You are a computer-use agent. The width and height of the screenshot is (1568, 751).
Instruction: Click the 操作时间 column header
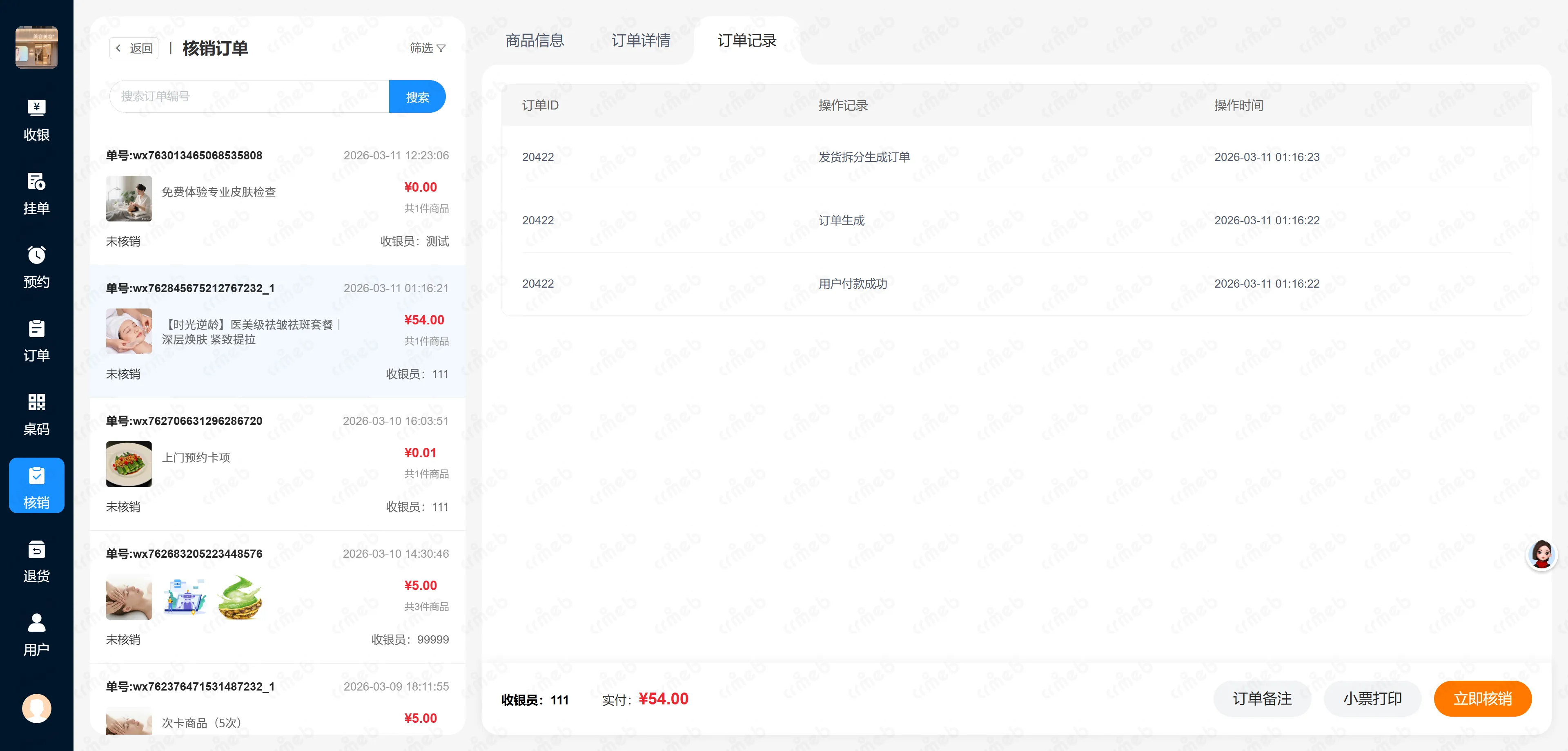click(1239, 105)
